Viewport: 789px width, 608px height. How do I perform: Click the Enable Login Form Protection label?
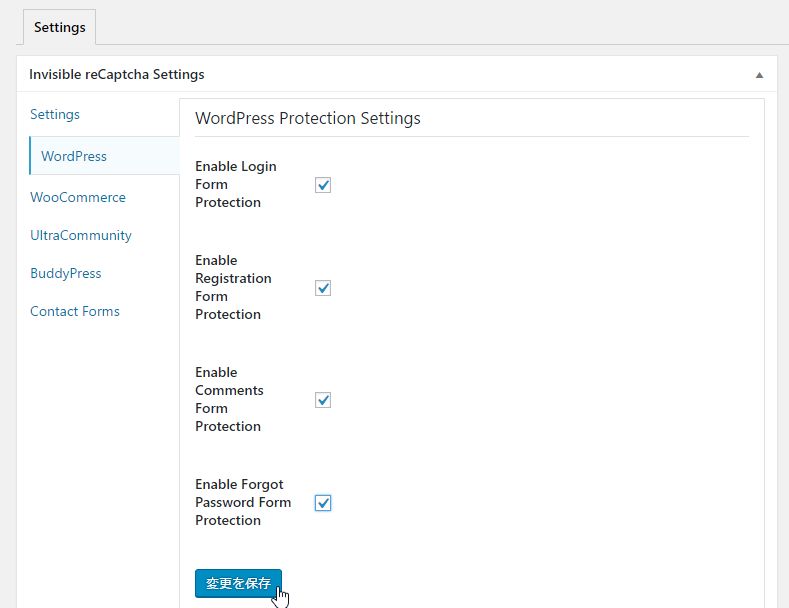pyautogui.click(x=235, y=184)
